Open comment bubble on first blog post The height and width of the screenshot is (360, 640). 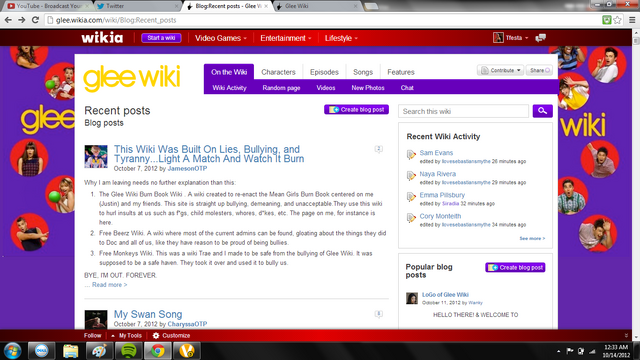378,149
